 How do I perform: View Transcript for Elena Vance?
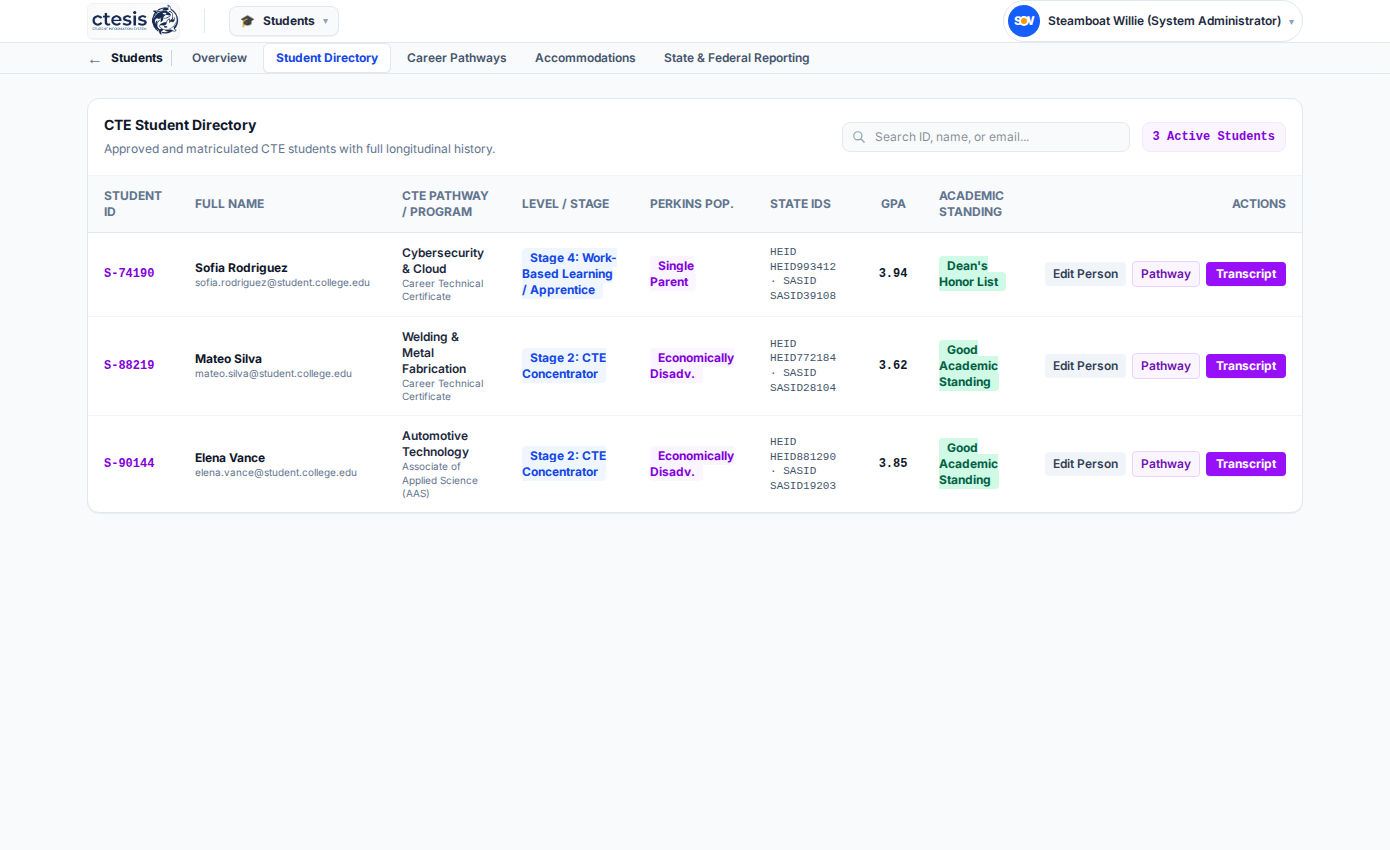1246,464
